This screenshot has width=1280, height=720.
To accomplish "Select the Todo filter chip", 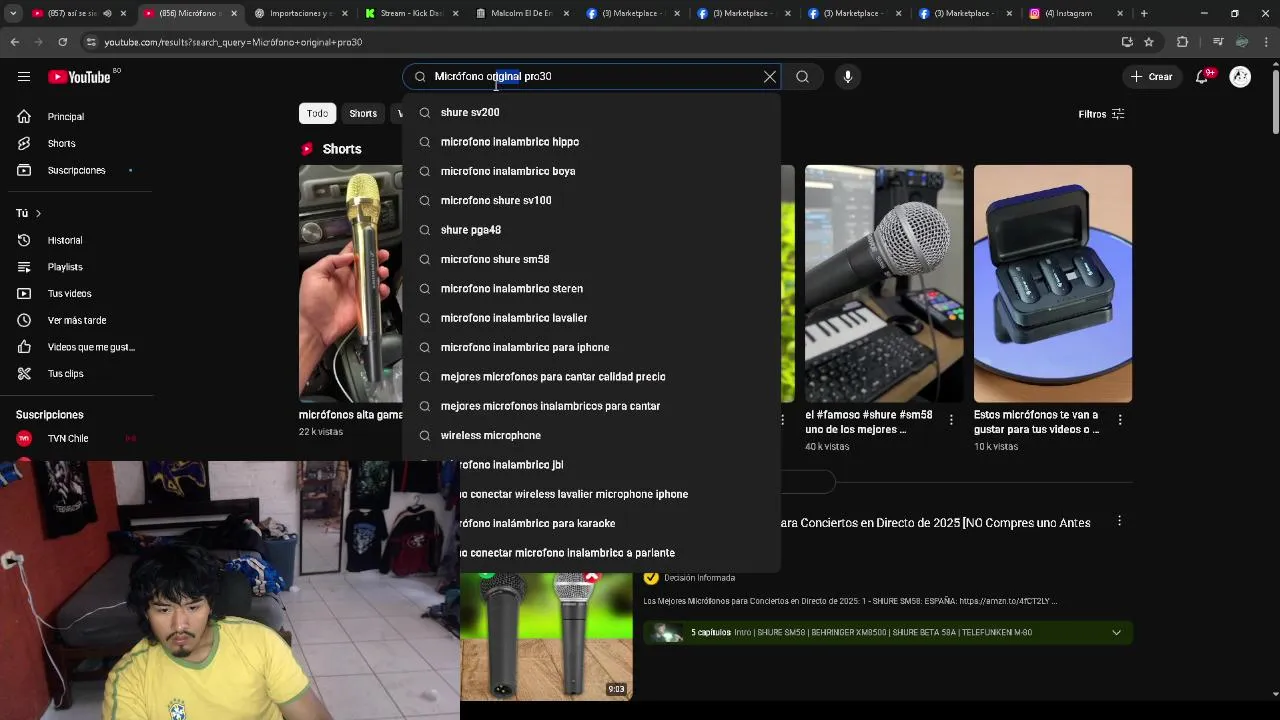I will [x=317, y=114].
